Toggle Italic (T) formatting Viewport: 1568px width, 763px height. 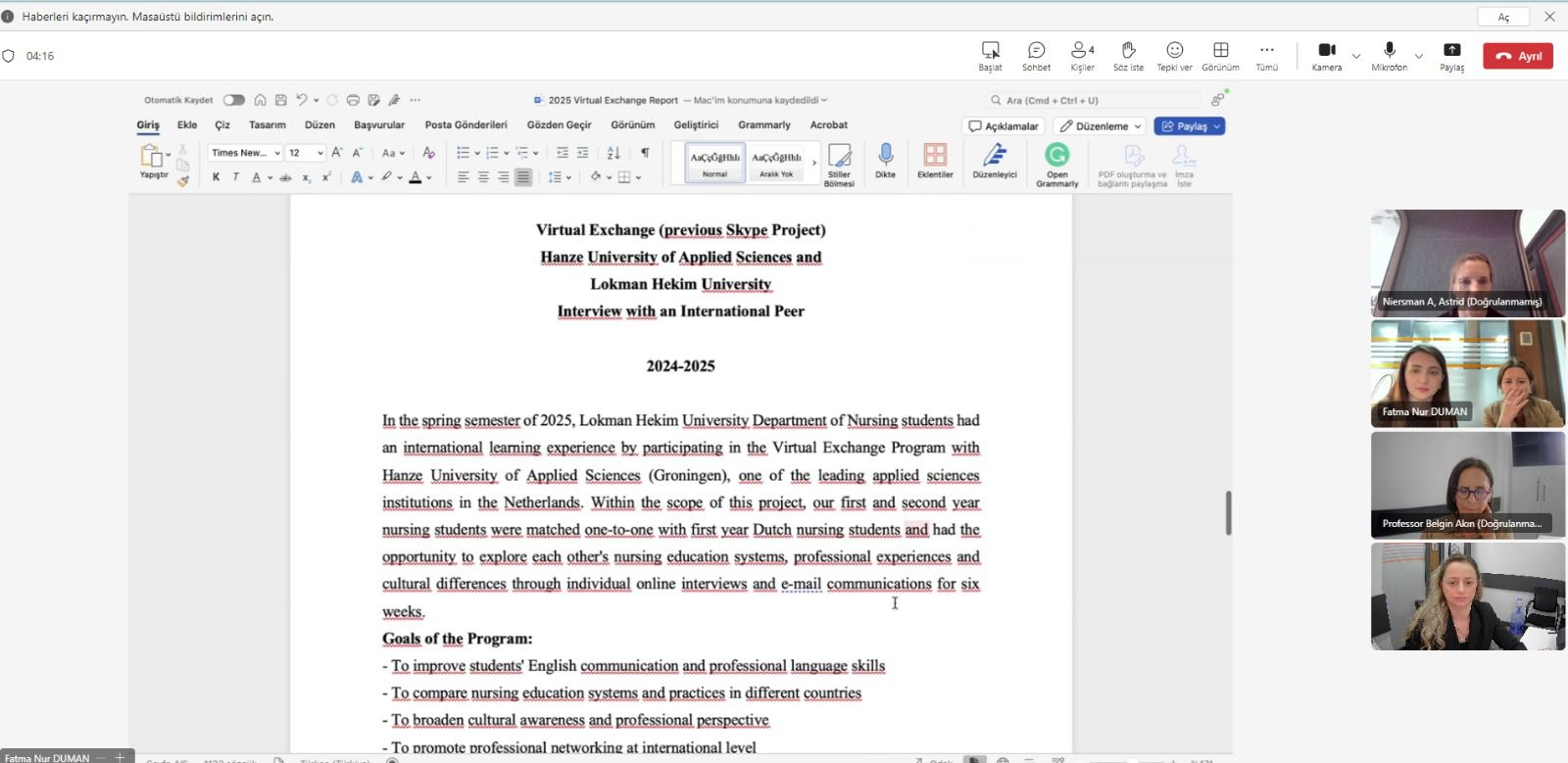point(235,177)
